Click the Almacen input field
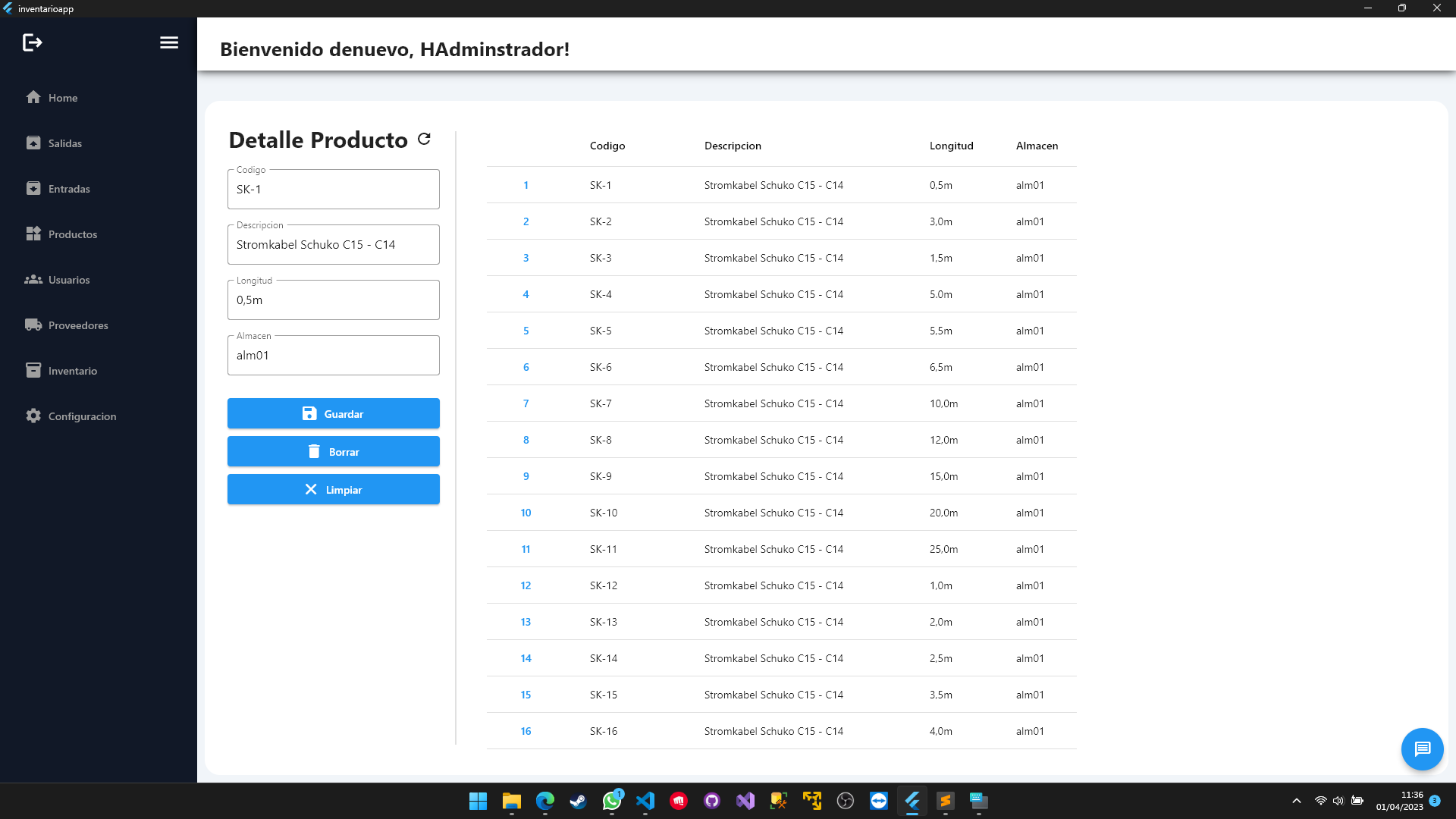The image size is (1456, 819). pyautogui.click(x=334, y=355)
